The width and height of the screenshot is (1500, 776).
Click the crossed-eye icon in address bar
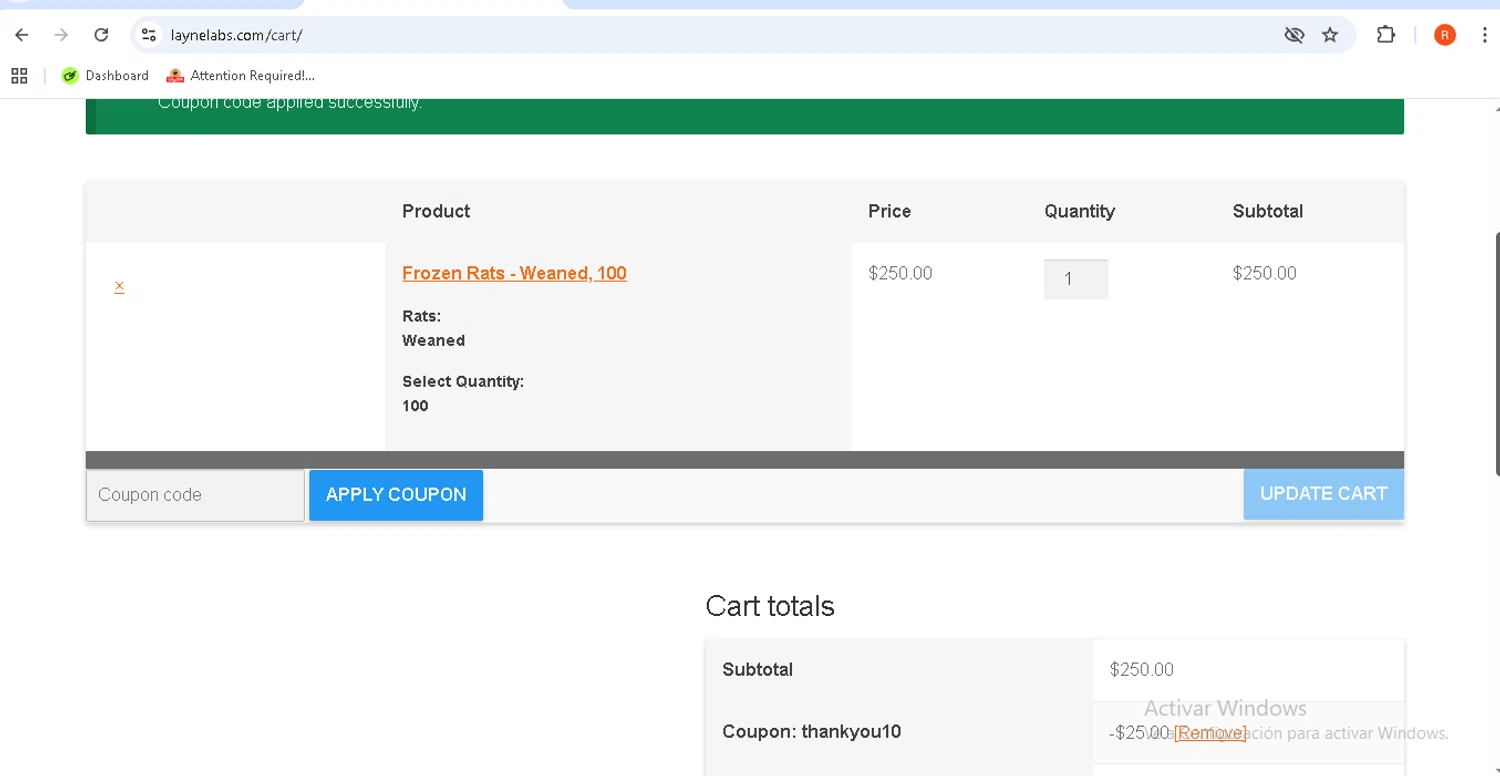pos(1294,35)
